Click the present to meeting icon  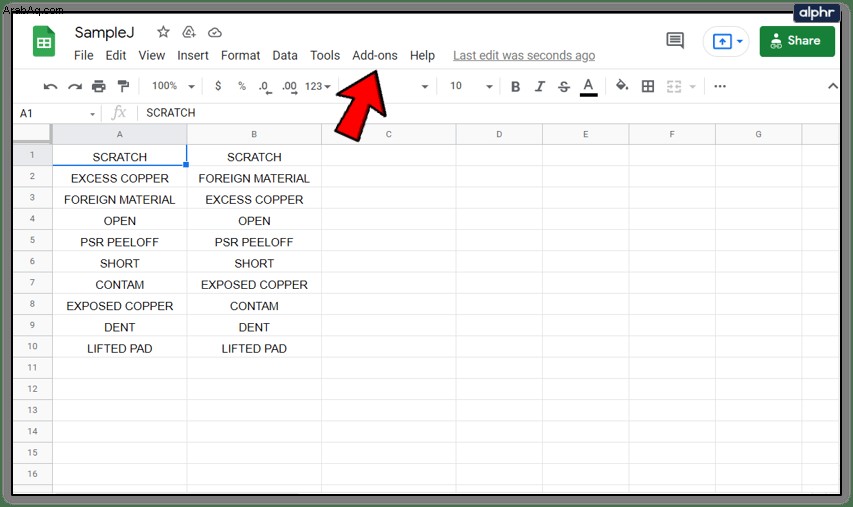[722, 41]
